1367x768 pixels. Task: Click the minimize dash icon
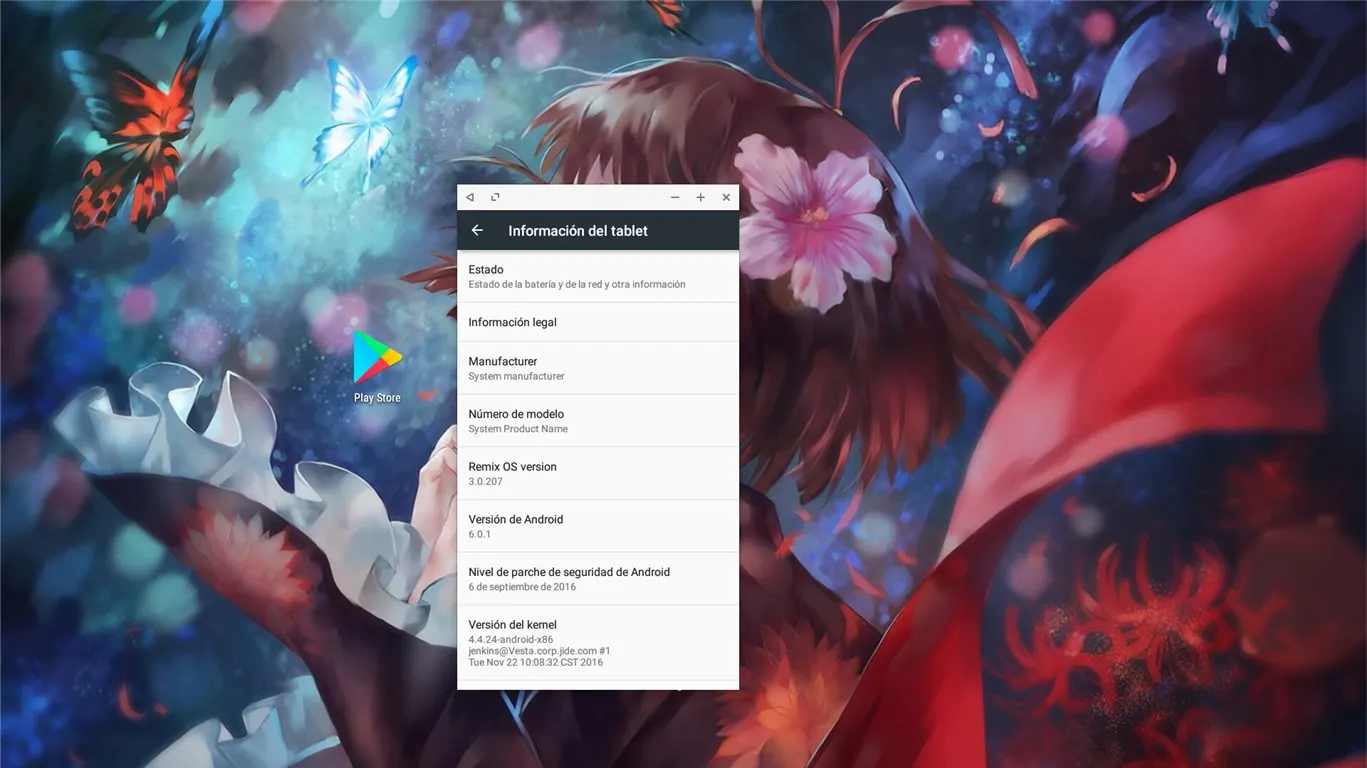pyautogui.click(x=674, y=197)
